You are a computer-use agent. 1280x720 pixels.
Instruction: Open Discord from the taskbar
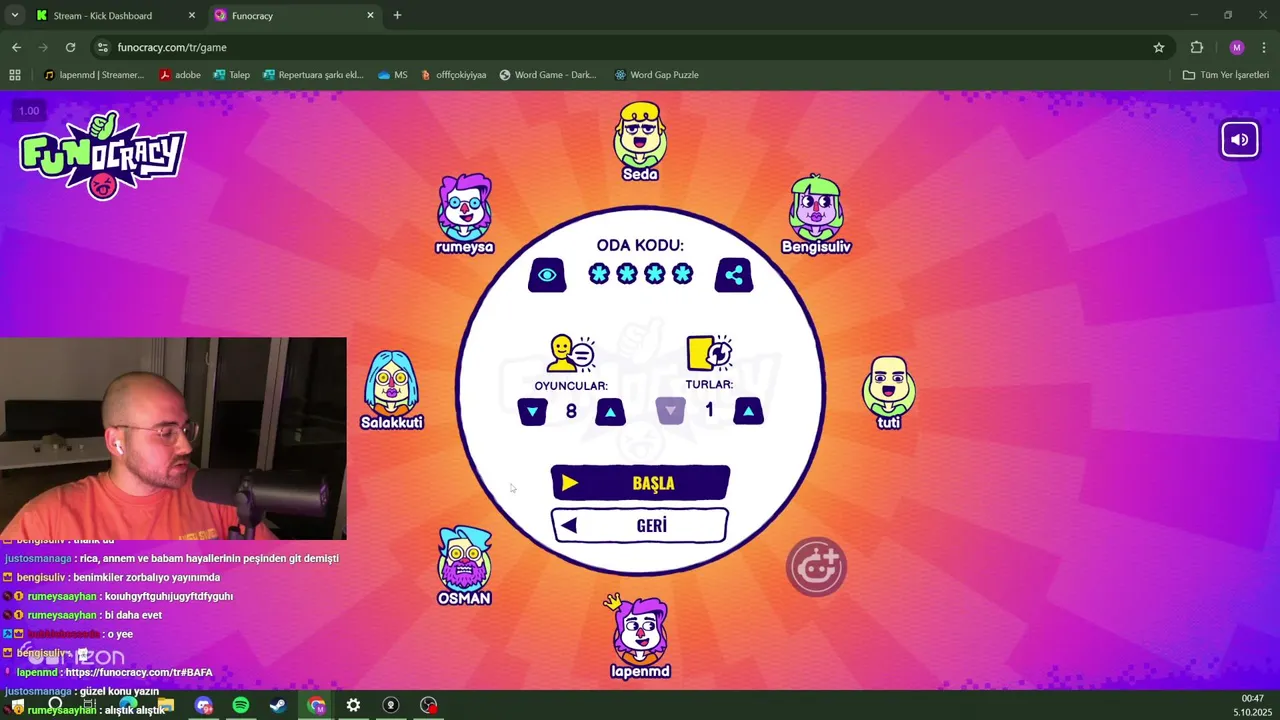coord(204,705)
